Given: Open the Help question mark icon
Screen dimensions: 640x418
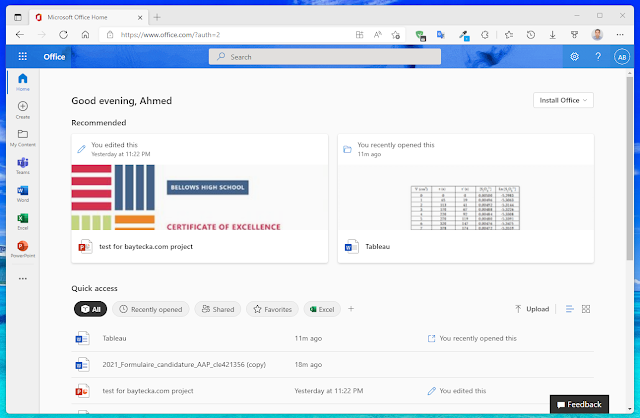Looking at the screenshot, I should [x=598, y=57].
